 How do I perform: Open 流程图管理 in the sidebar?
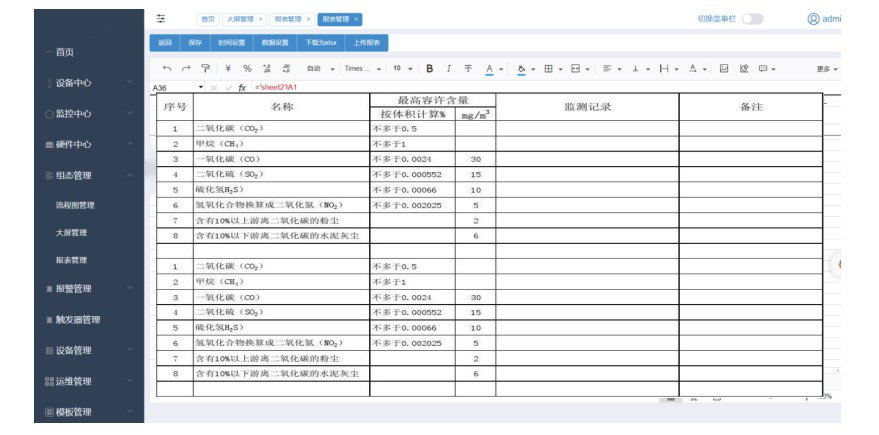[75, 206]
